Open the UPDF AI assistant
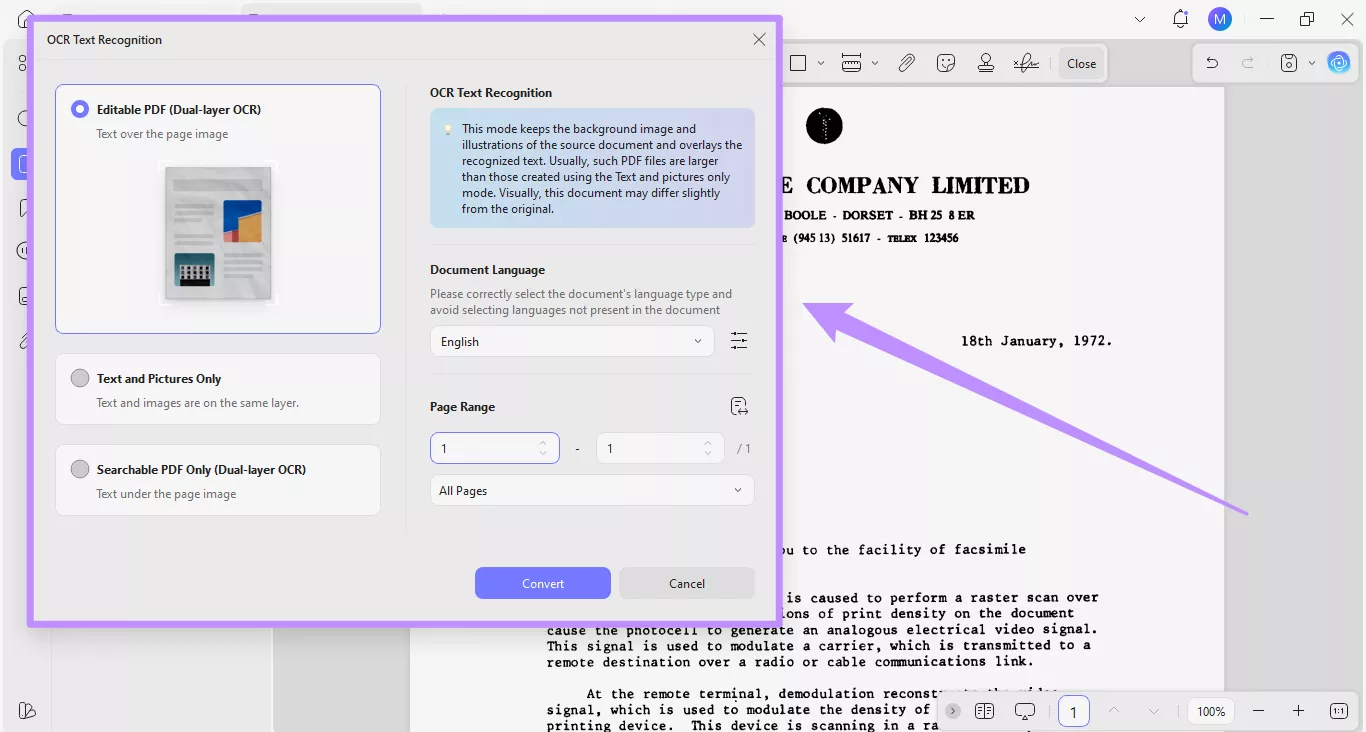The width and height of the screenshot is (1366, 732). 1338,62
